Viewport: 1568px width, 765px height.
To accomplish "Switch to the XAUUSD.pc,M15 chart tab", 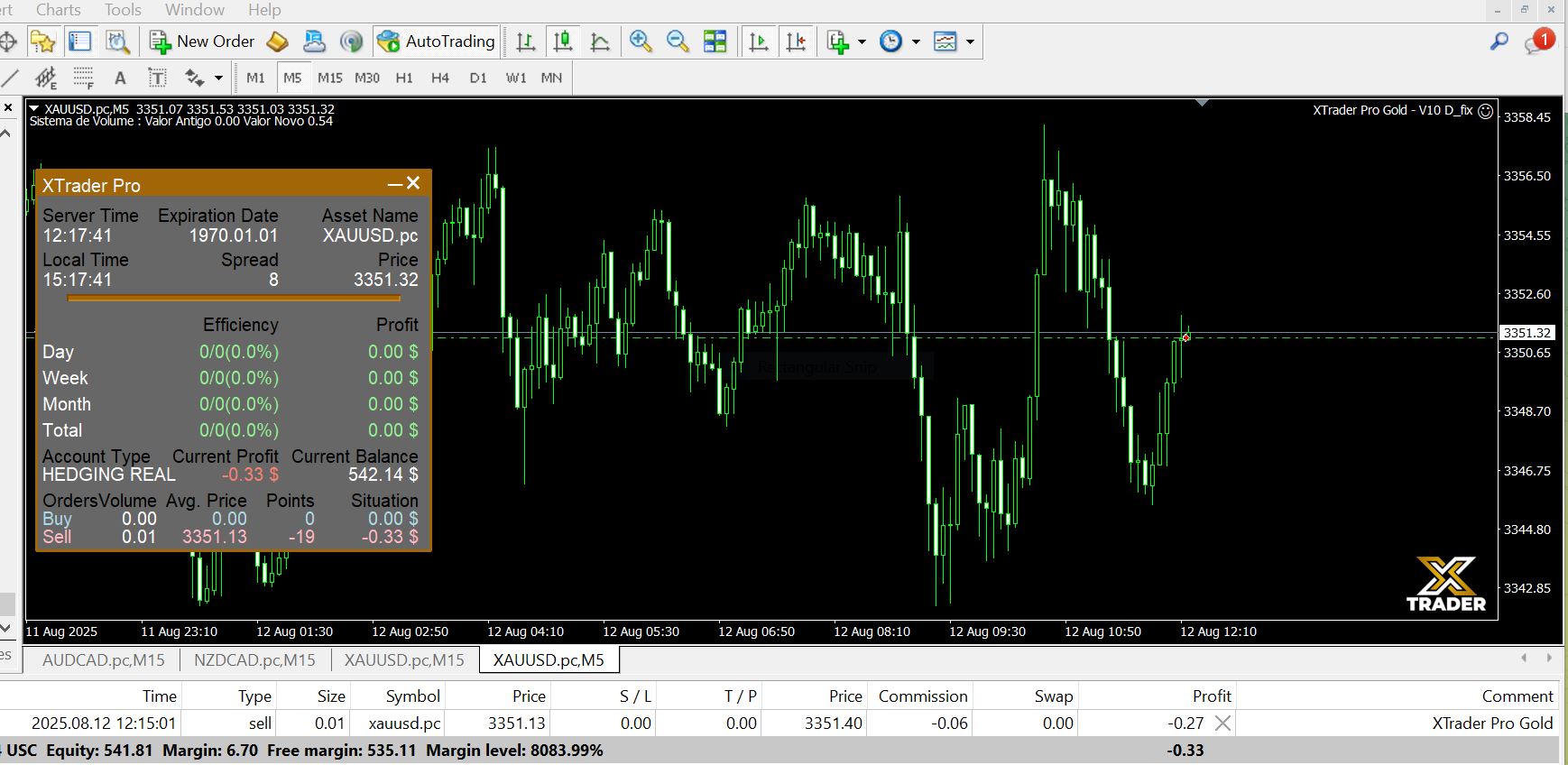I will coord(404,660).
